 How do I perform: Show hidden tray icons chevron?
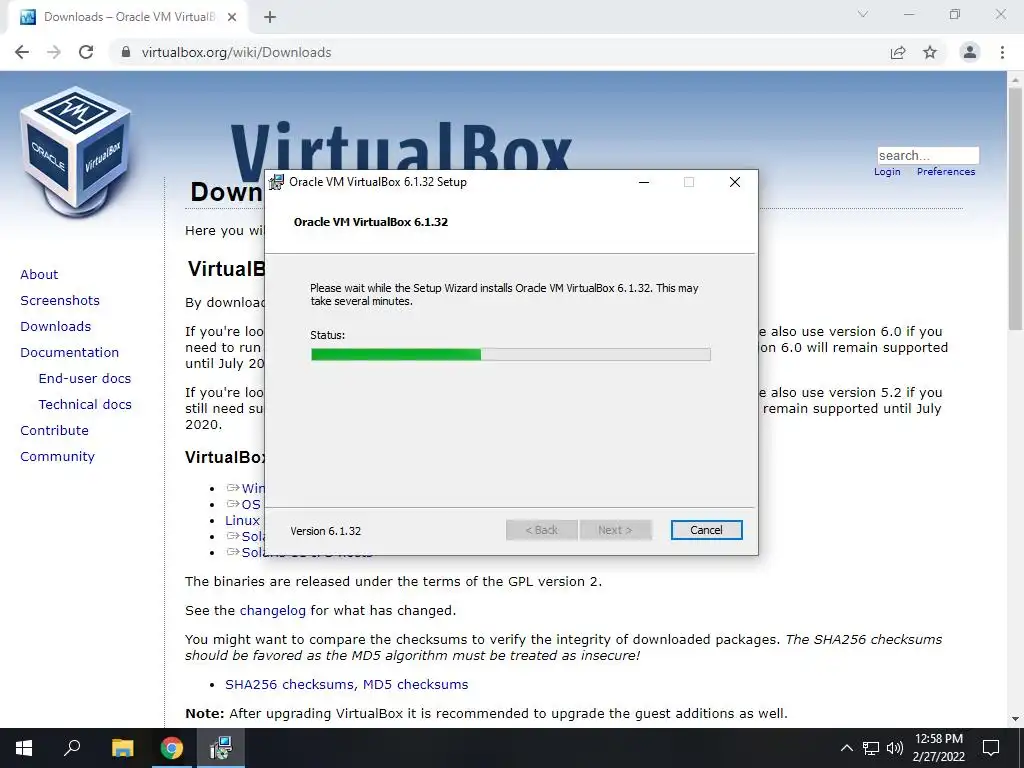(x=846, y=748)
